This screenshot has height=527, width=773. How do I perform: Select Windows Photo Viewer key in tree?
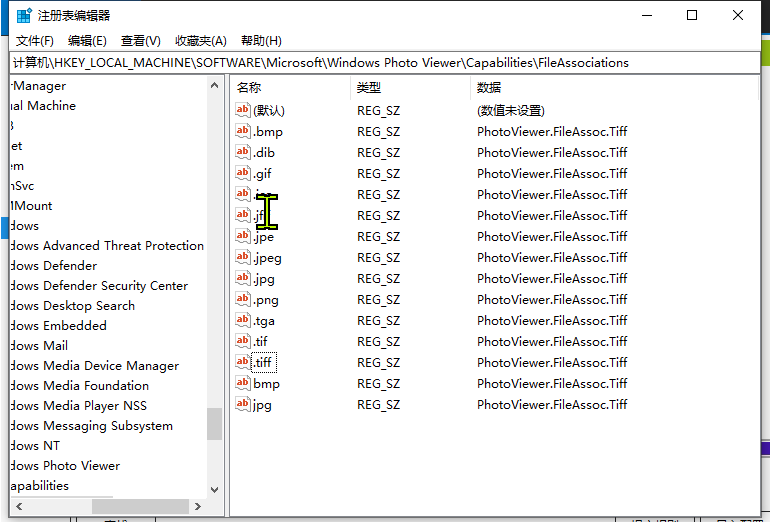point(66,466)
